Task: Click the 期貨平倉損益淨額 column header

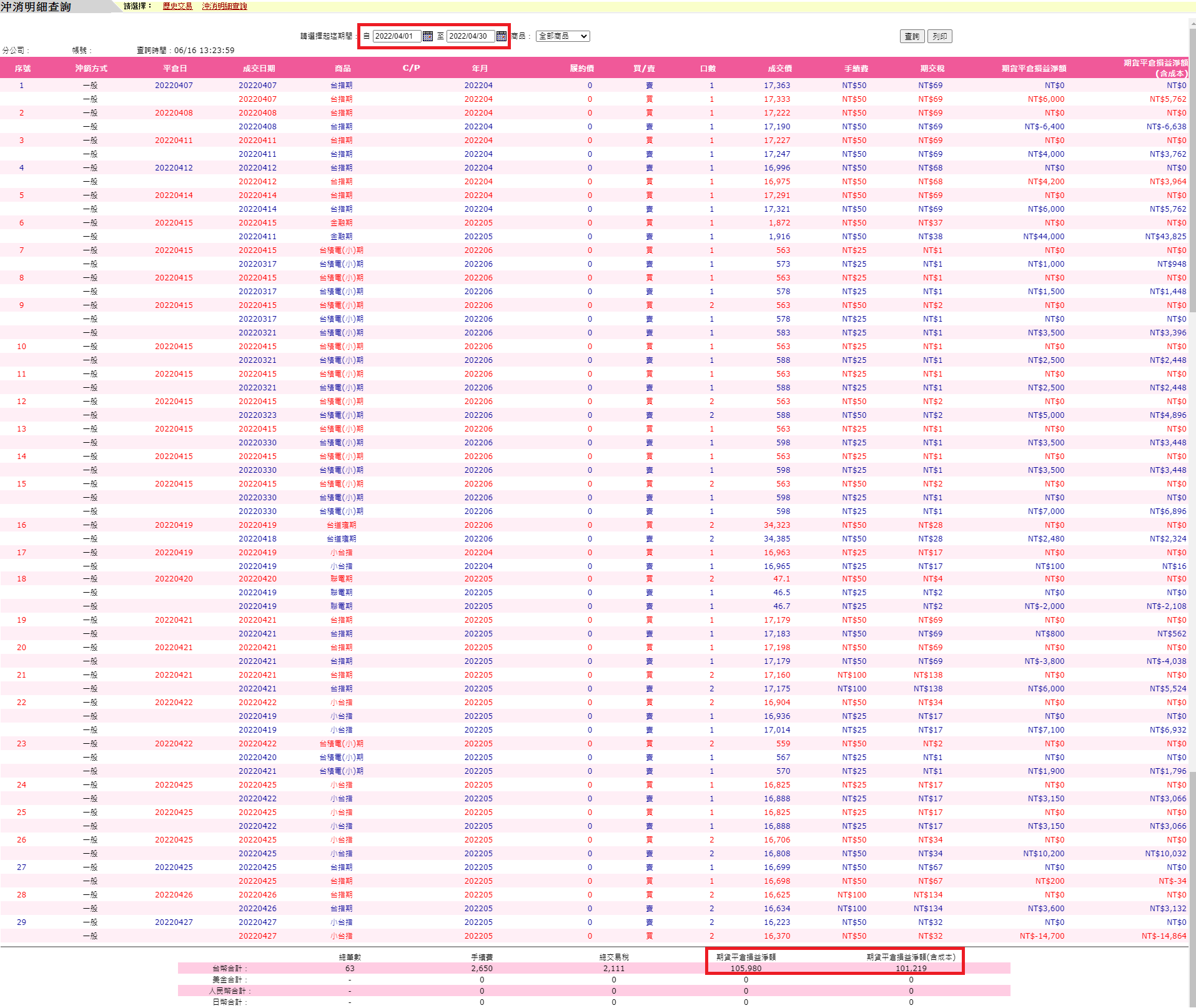Action: coord(1034,69)
